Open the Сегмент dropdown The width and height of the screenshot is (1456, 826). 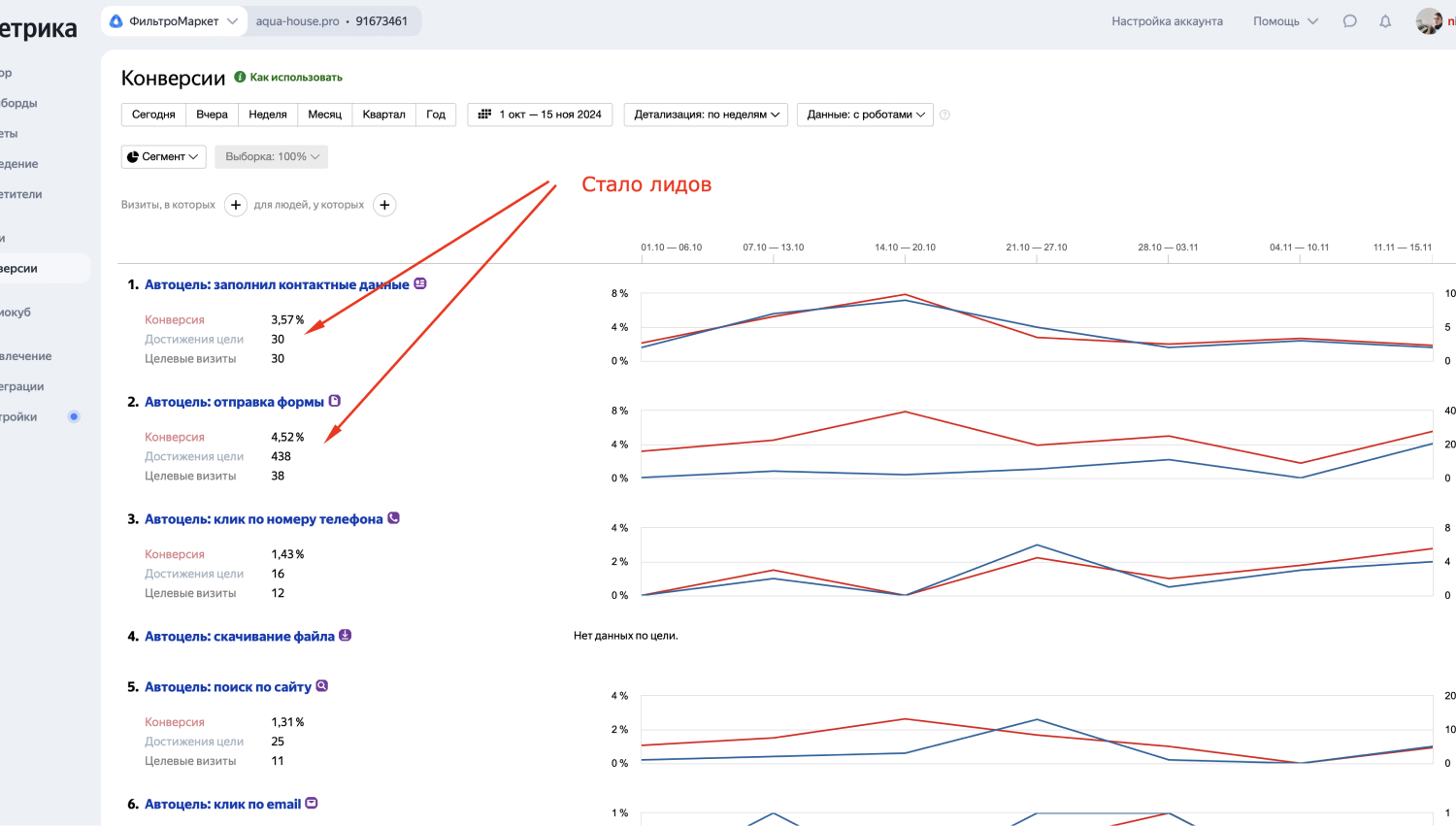pos(164,156)
